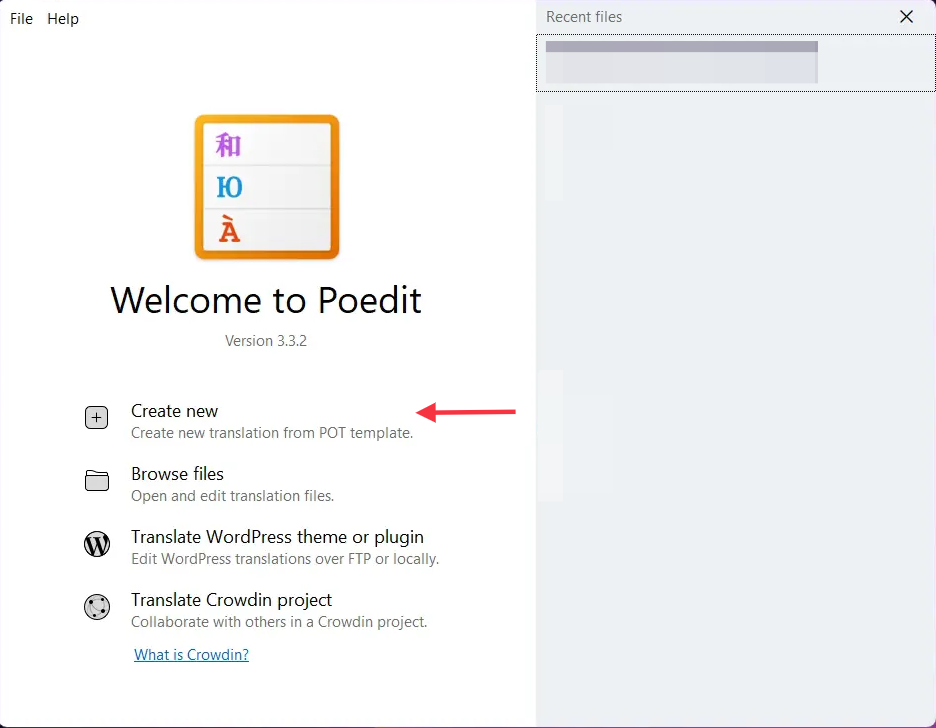Click the Recent files header
The width and height of the screenshot is (936, 728).
(x=584, y=17)
